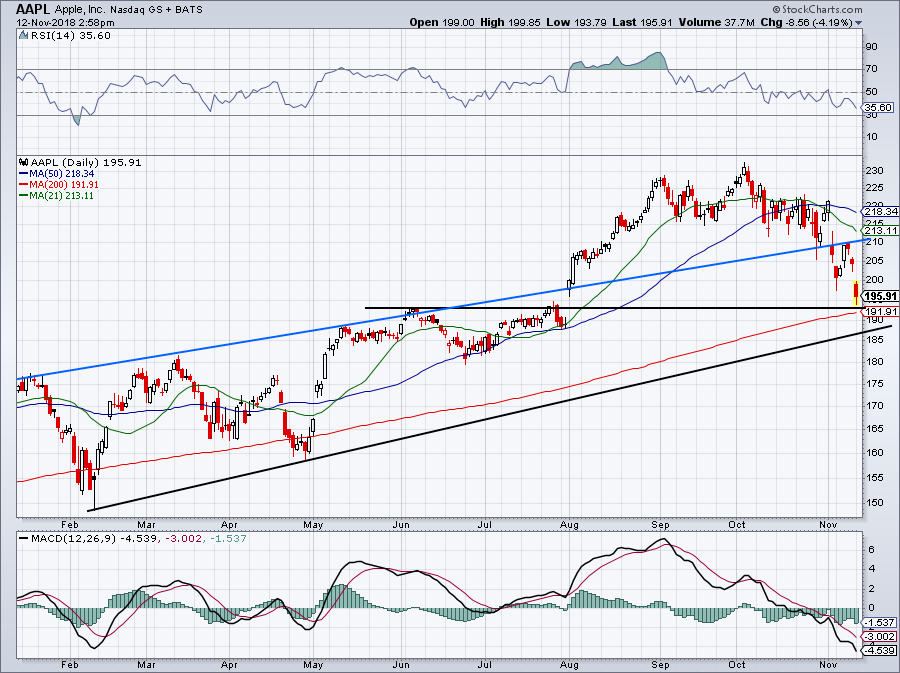The height and width of the screenshot is (673, 900).
Task: Click the black MACD legend line marker
Action: click(x=23, y=539)
